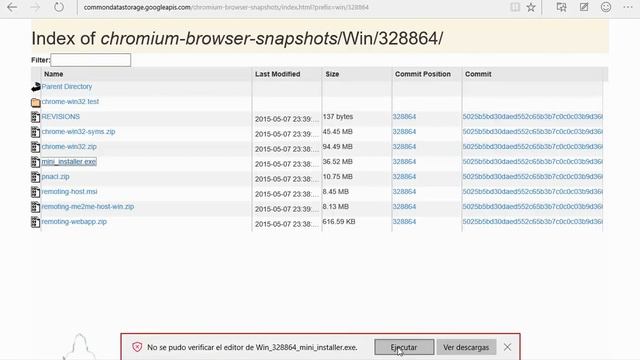Make a web note pencil icon
640x360 pixels.
click(x=584, y=7)
